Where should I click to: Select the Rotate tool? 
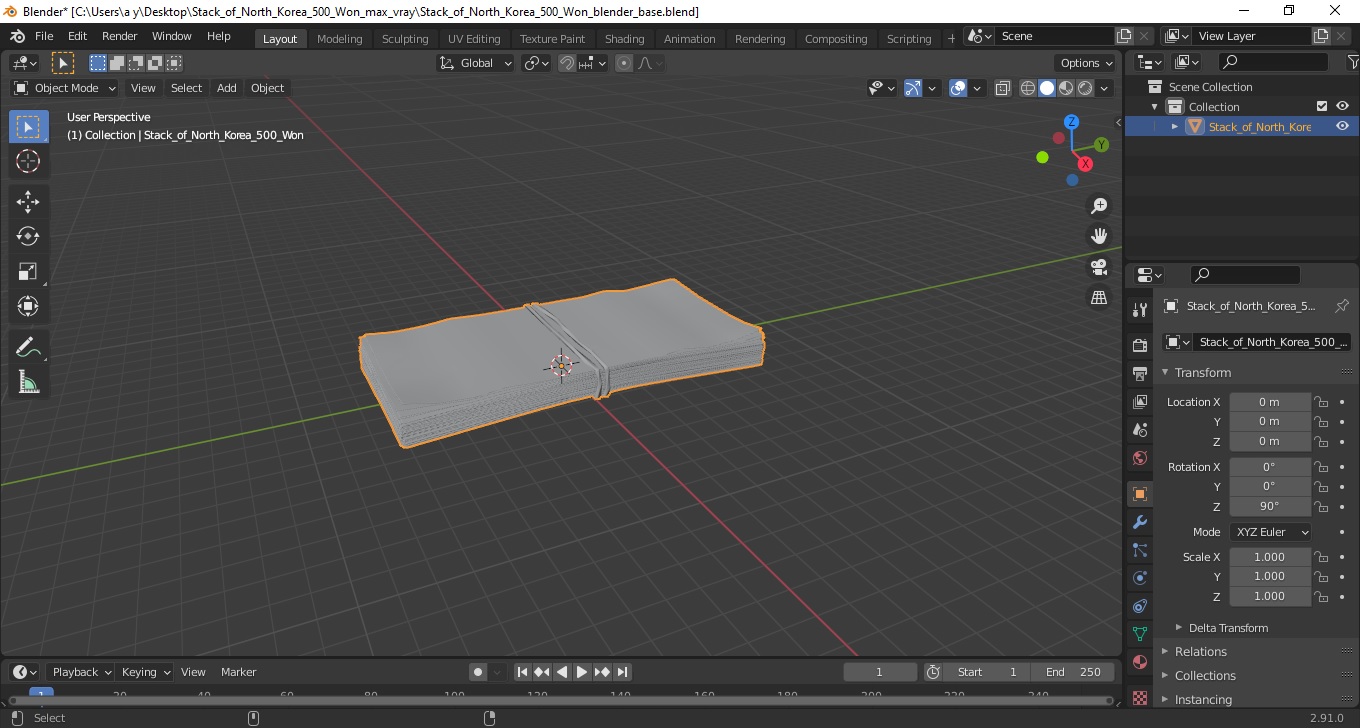28,236
